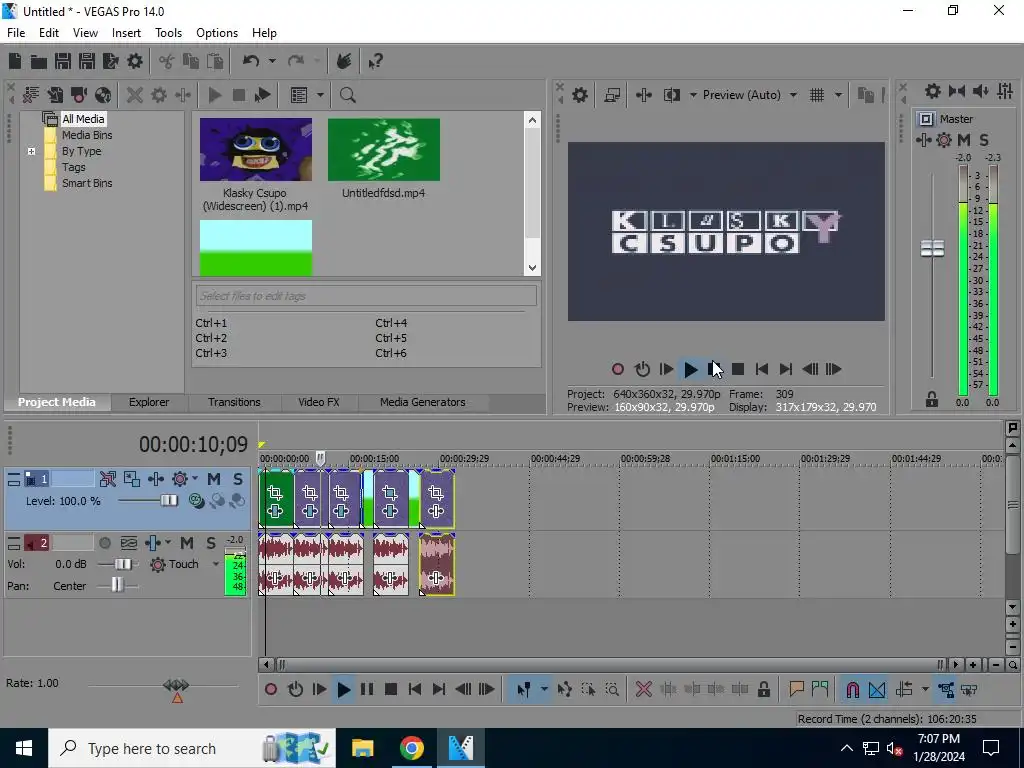Image resolution: width=1024 pixels, height=768 pixels.
Task: Open the Touch automation mode dropdown
Action: click(x=216, y=564)
